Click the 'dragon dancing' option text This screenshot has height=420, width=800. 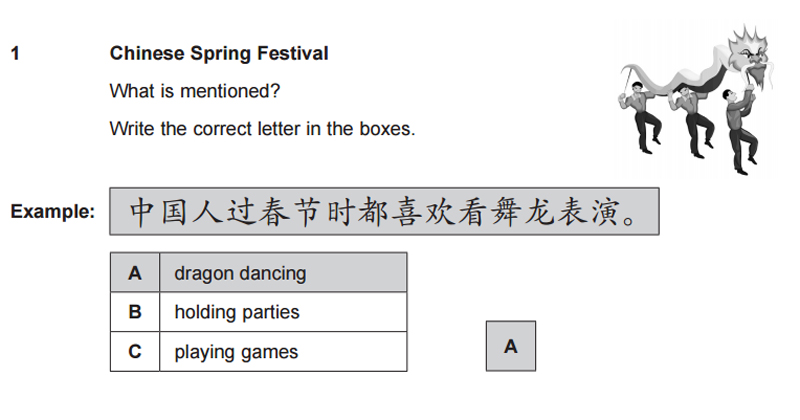[240, 274]
